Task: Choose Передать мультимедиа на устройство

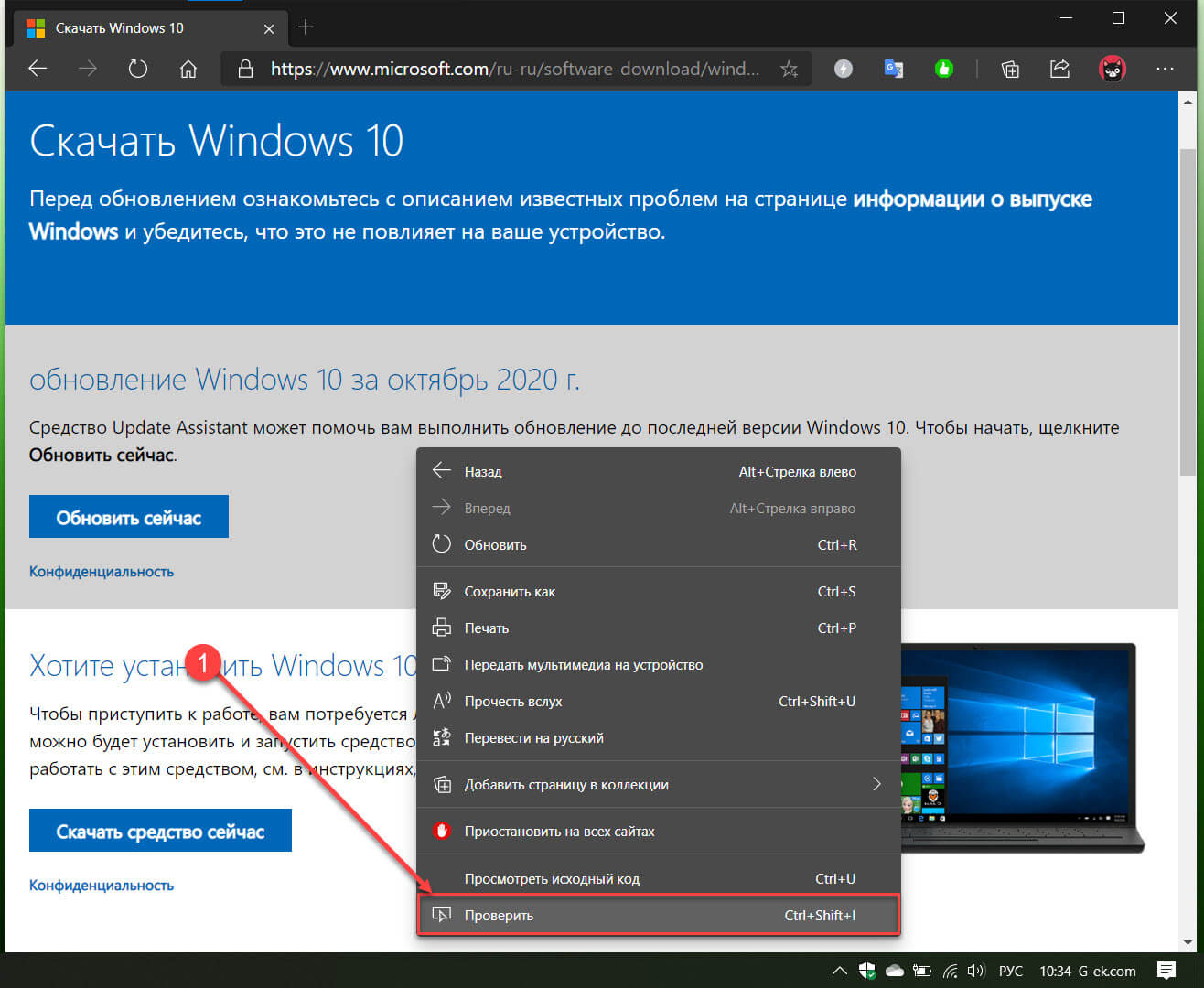Action: tap(659, 665)
